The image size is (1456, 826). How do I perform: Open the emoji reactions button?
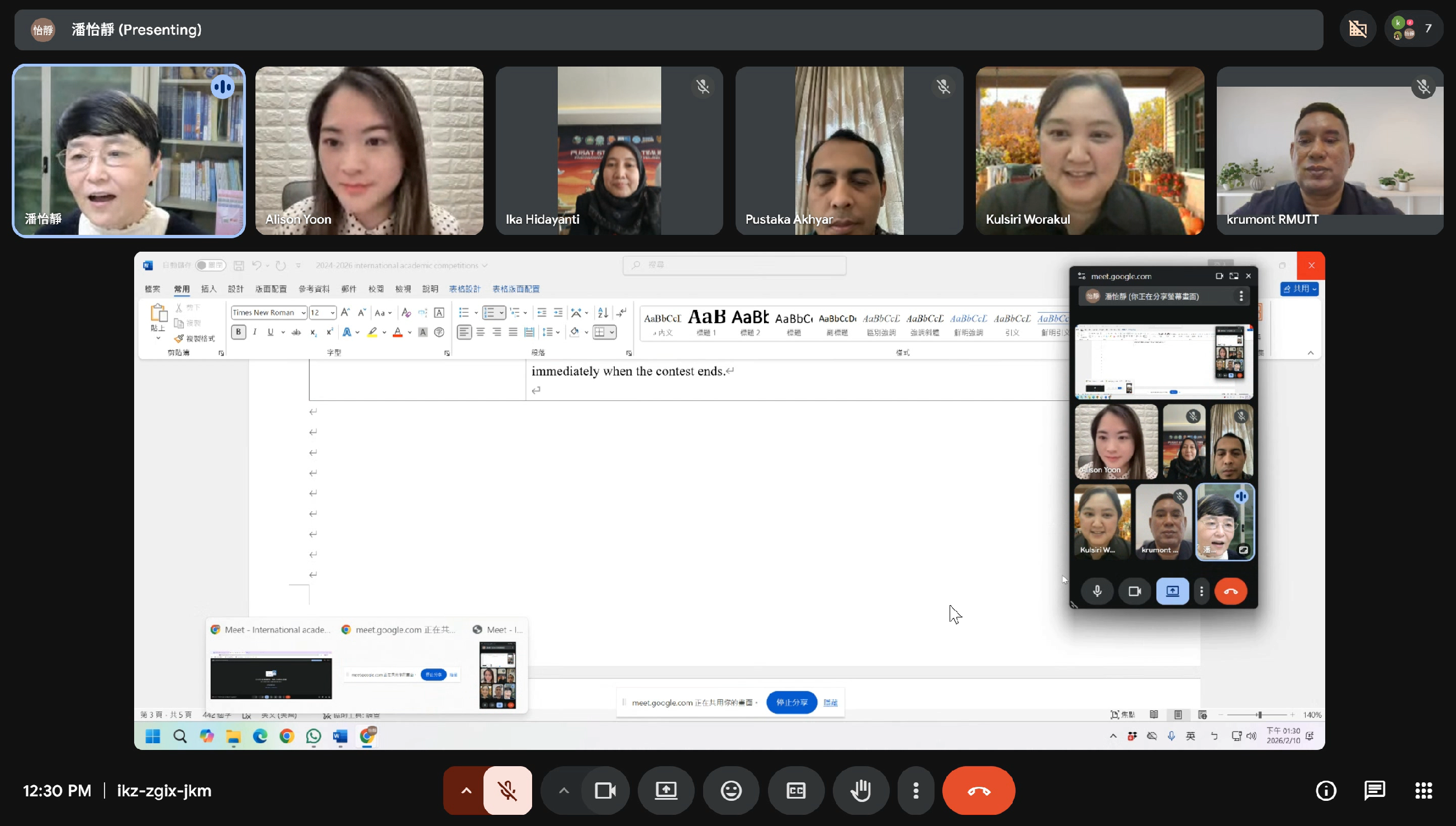point(731,790)
